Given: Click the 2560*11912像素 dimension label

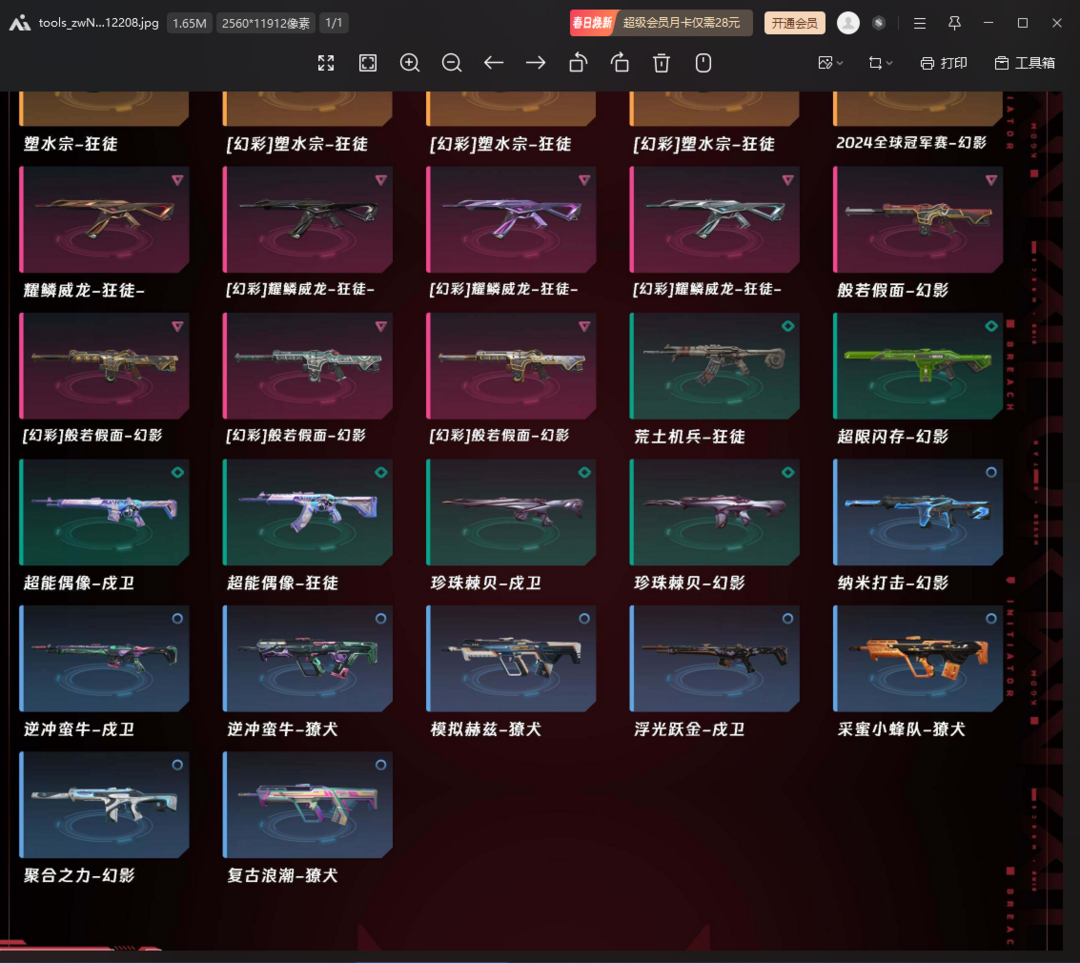Looking at the screenshot, I should coord(266,23).
